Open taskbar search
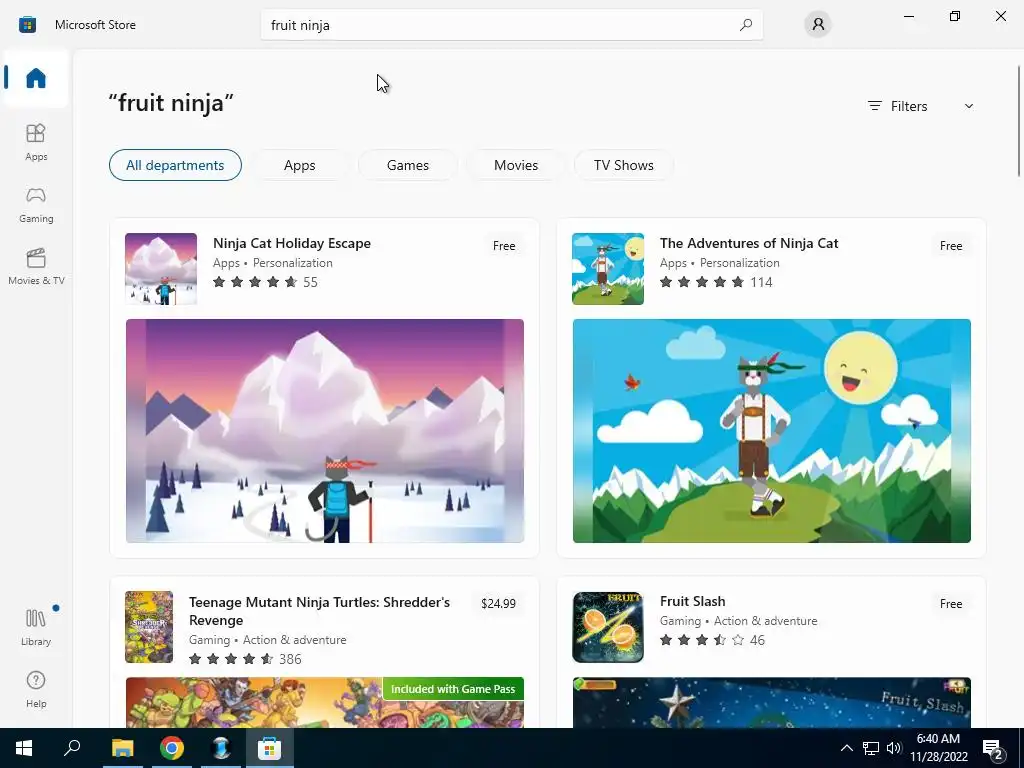The height and width of the screenshot is (768, 1024). pos(72,748)
